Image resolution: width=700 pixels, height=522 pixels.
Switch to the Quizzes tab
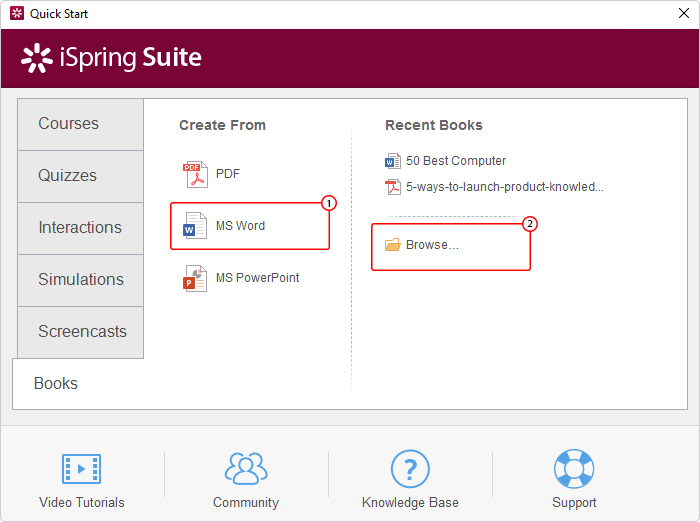(x=80, y=176)
